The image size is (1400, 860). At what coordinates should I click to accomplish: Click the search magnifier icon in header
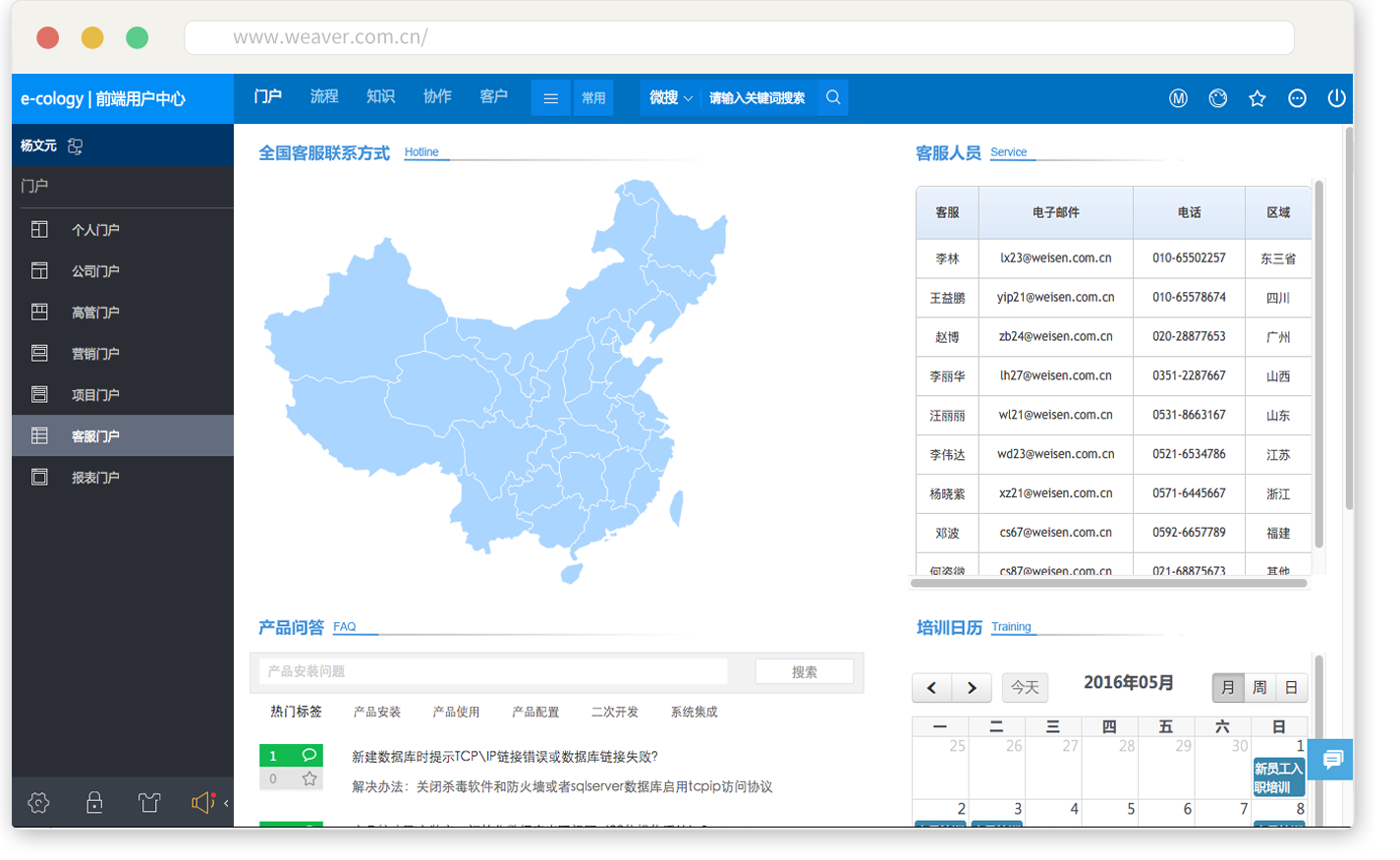click(x=833, y=97)
